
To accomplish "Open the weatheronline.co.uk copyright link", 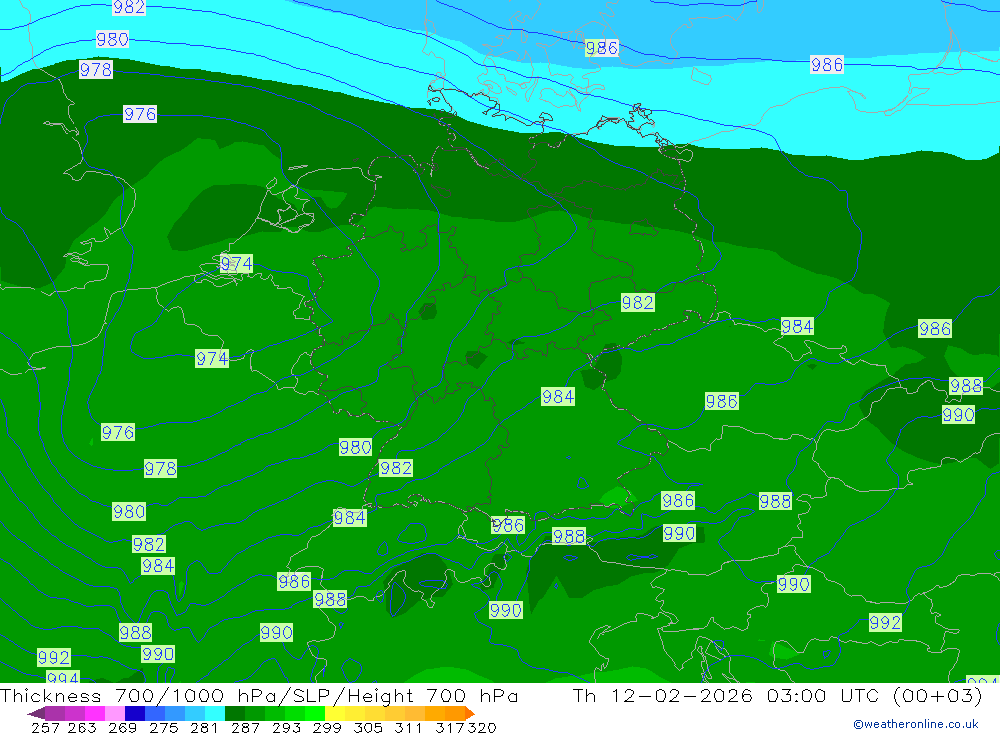I will pyautogui.click(x=916, y=724).
